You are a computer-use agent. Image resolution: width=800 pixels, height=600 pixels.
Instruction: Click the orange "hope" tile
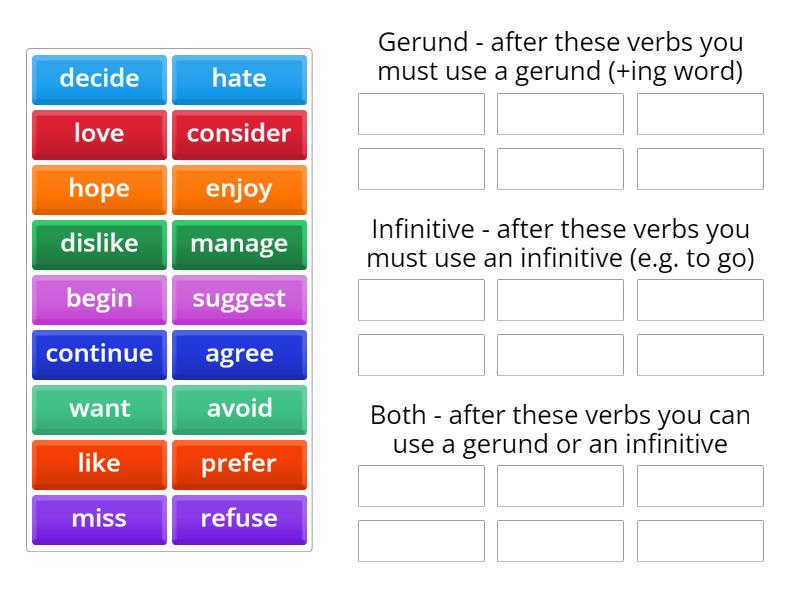click(x=98, y=189)
